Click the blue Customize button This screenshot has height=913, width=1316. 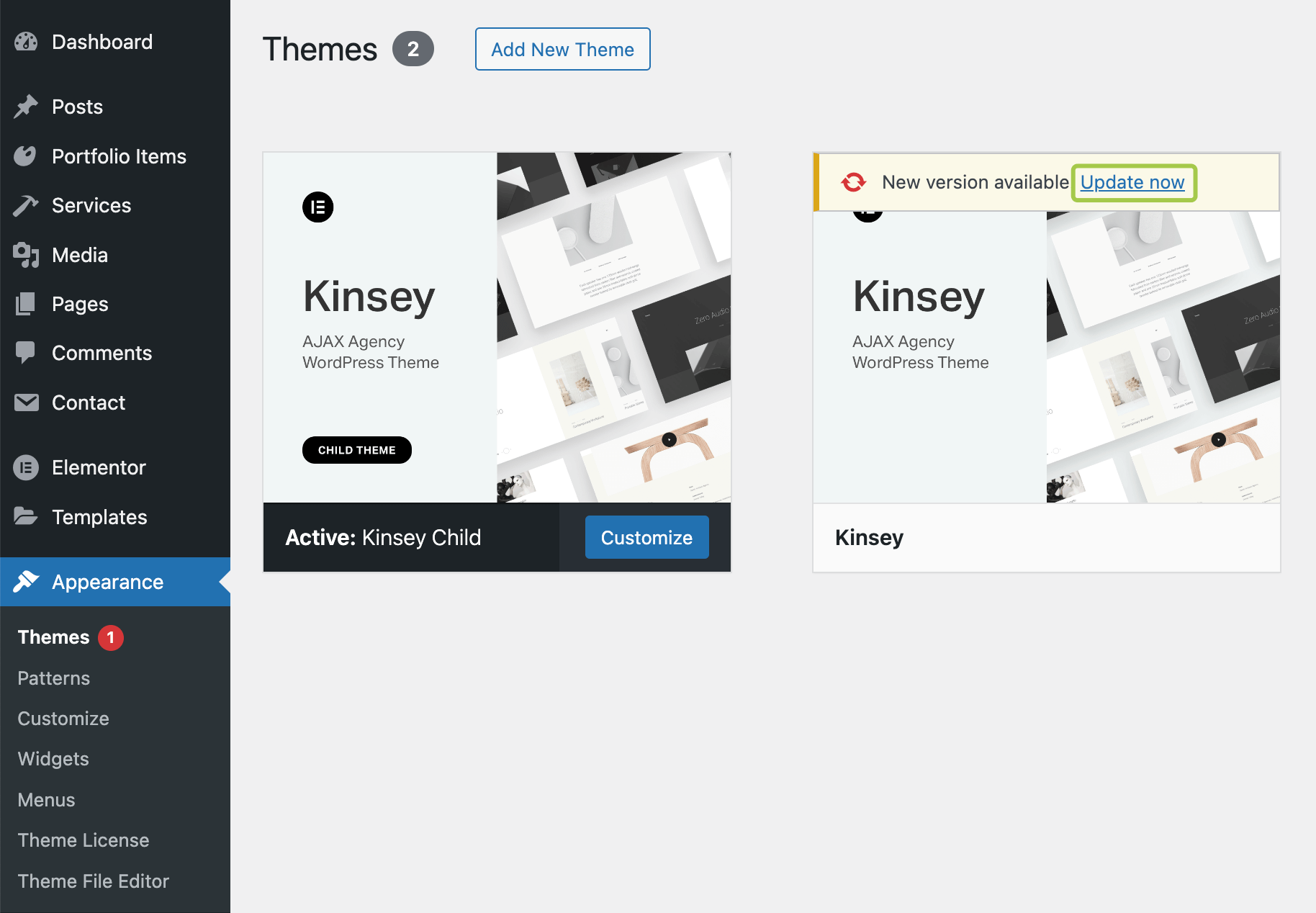coord(646,537)
